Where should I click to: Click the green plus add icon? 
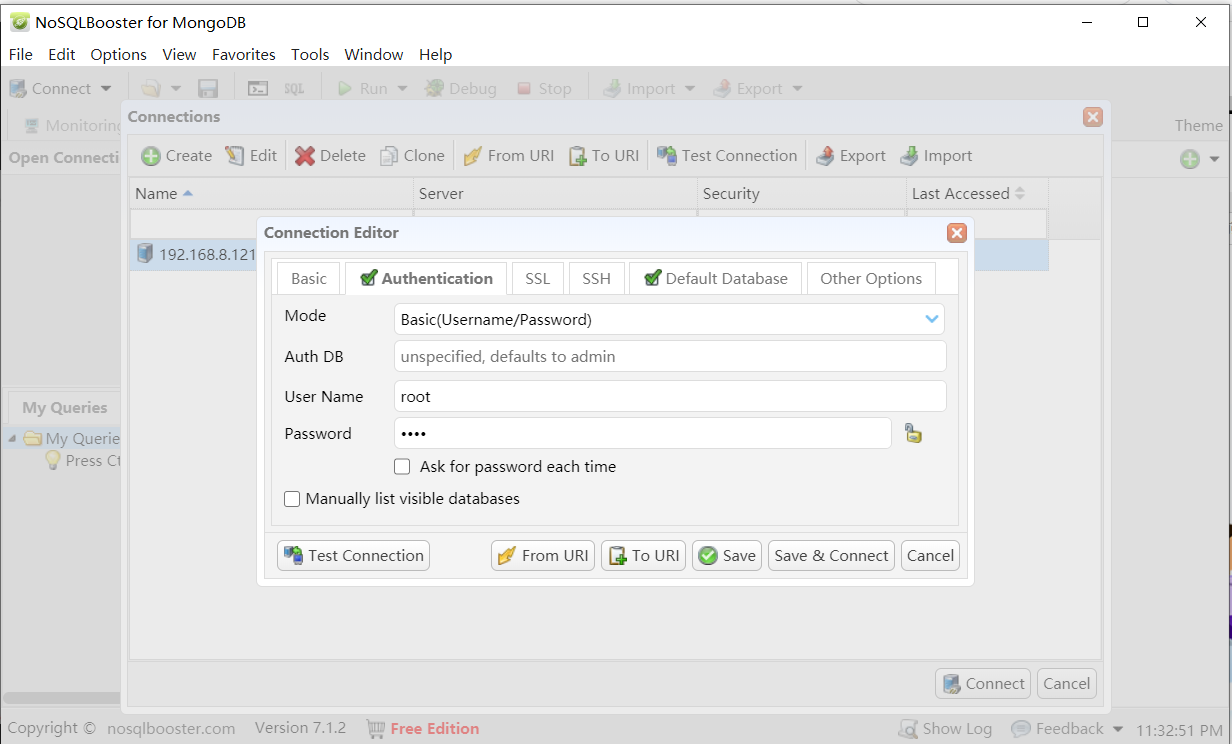pyautogui.click(x=1190, y=159)
